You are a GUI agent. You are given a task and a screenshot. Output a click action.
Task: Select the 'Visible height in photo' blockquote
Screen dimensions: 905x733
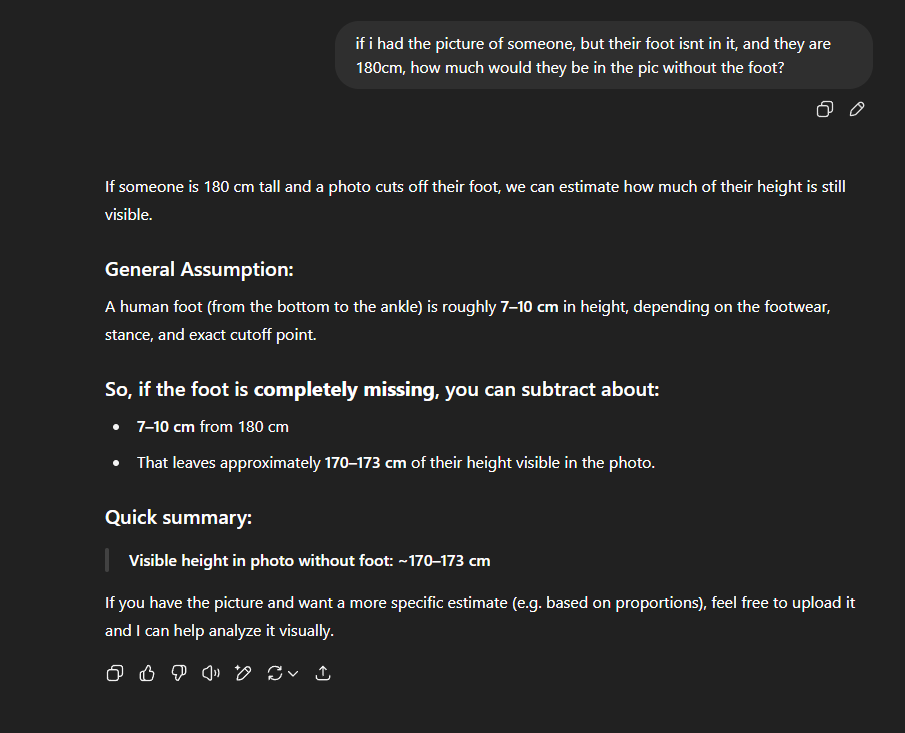click(309, 560)
